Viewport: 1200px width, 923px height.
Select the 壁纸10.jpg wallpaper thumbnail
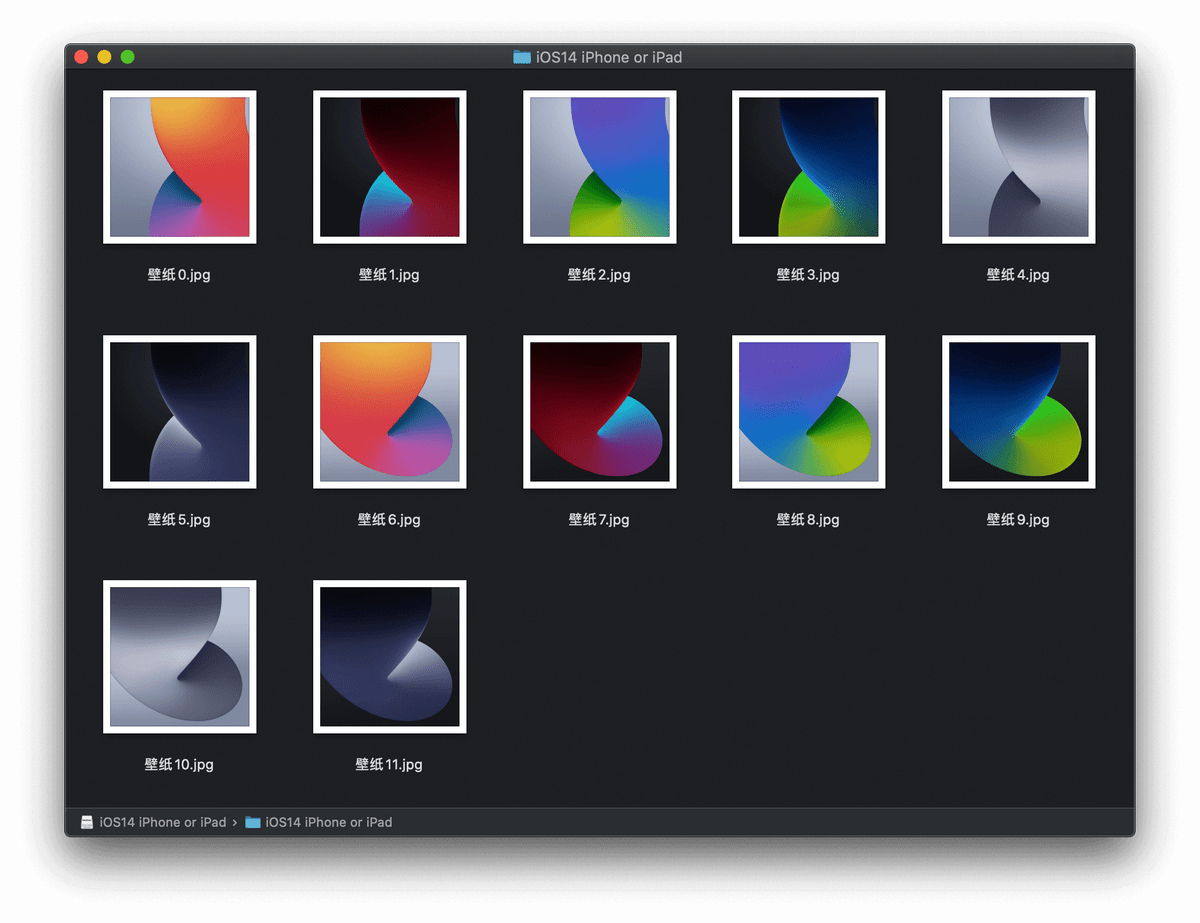[x=180, y=657]
